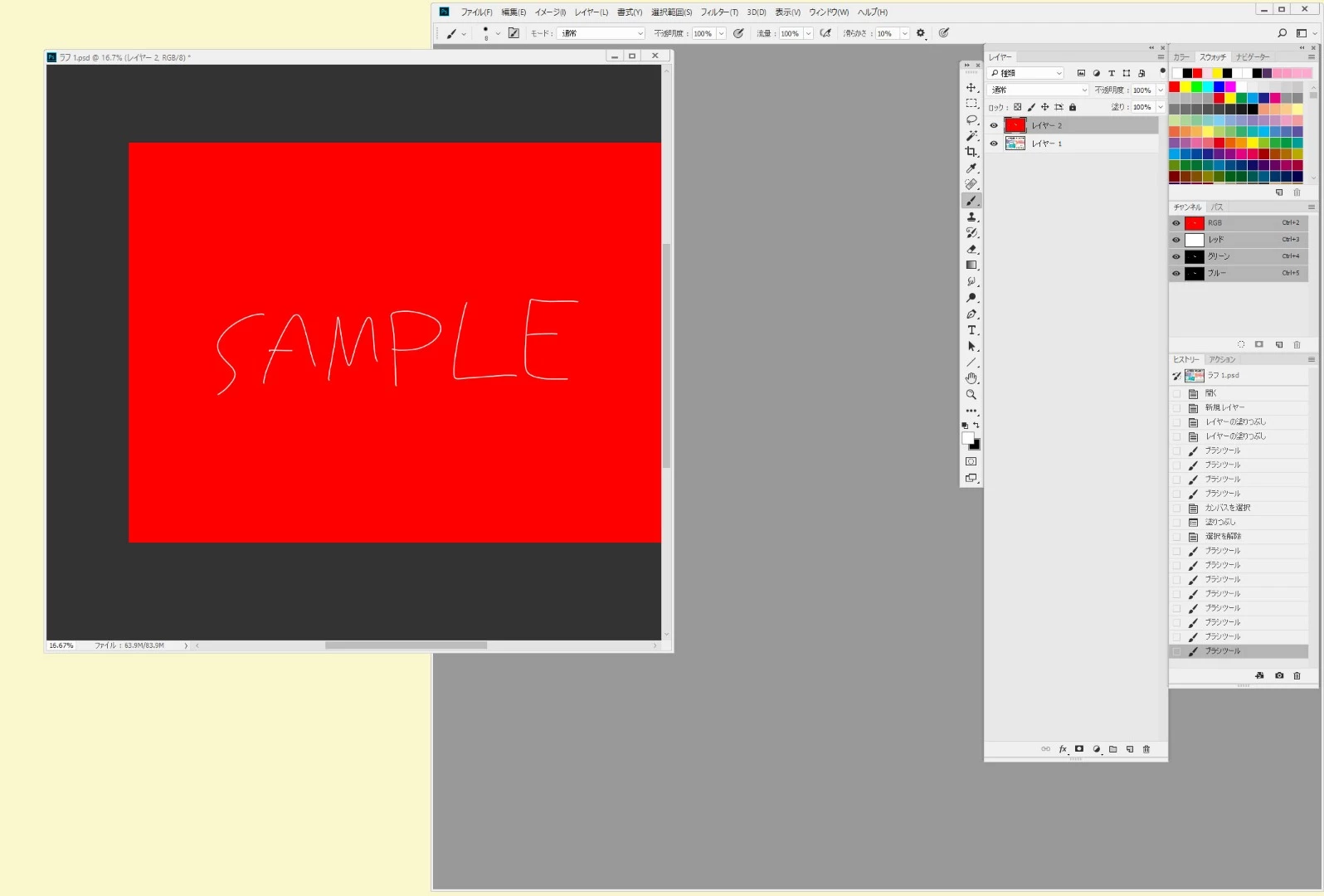Click the swap foreground/background colors icon
This screenshot has height=896, width=1324.
(976, 426)
